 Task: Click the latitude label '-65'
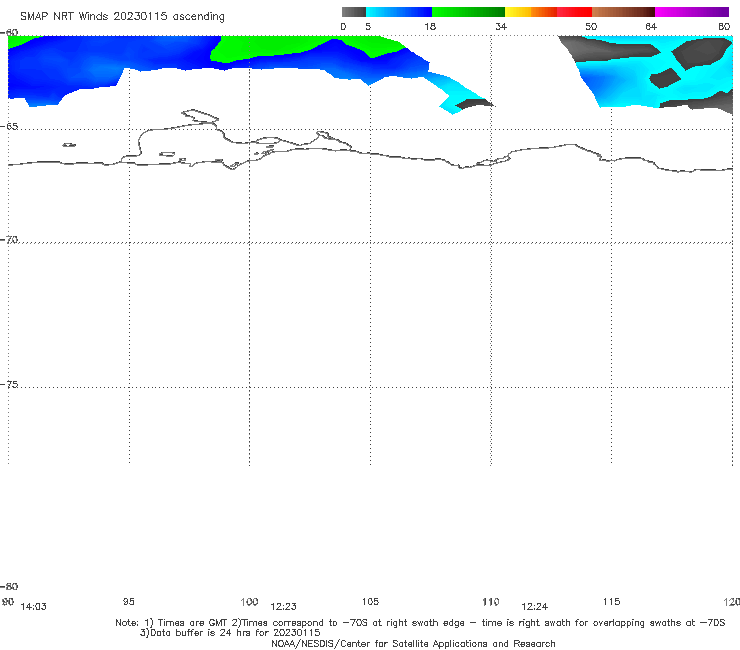9,127
